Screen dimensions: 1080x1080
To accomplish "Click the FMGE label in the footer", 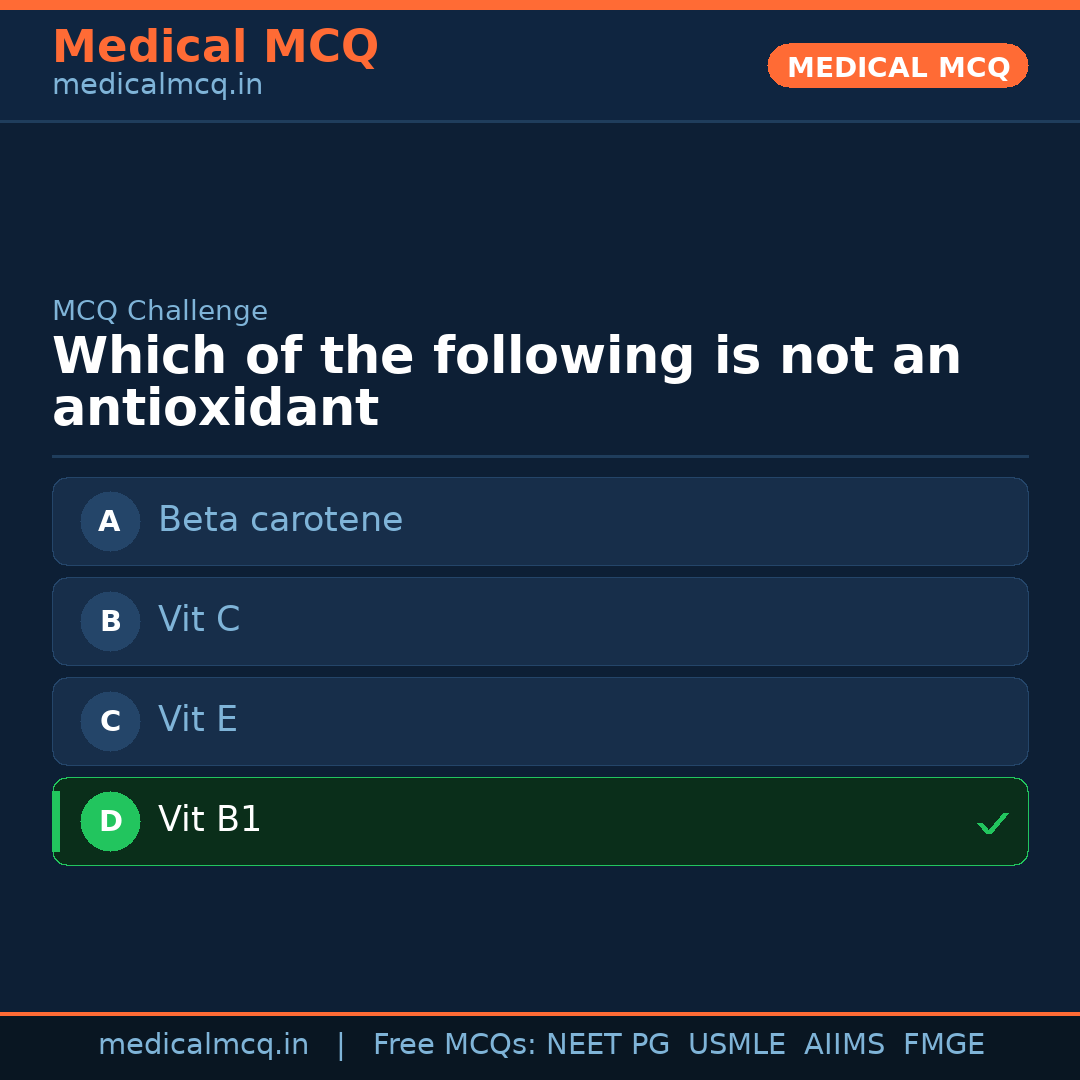I will tap(943, 1044).
